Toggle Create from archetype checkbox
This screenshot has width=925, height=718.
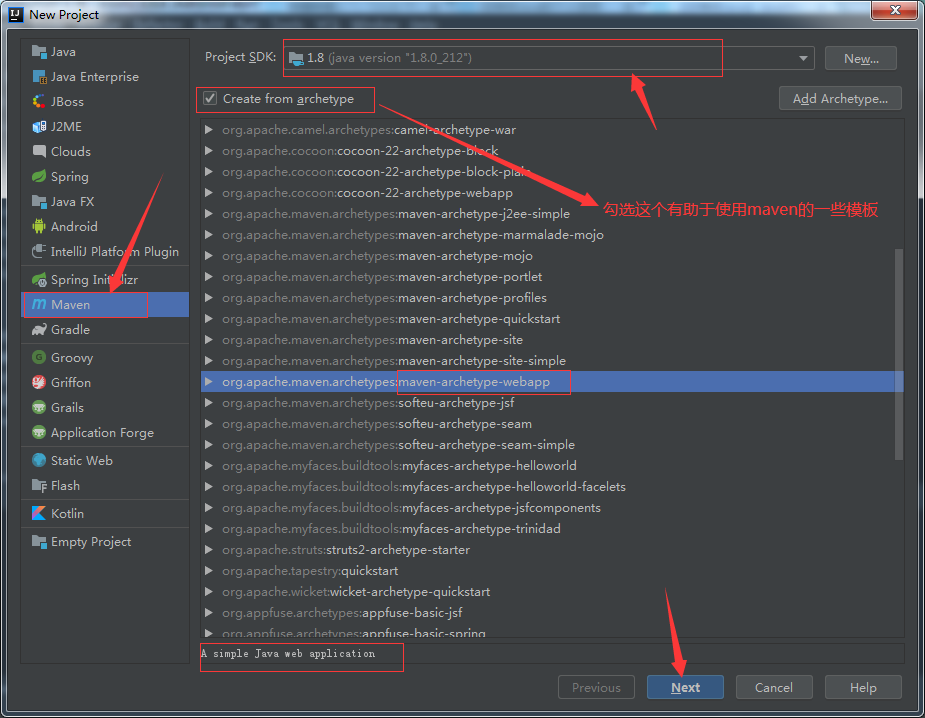(x=210, y=99)
